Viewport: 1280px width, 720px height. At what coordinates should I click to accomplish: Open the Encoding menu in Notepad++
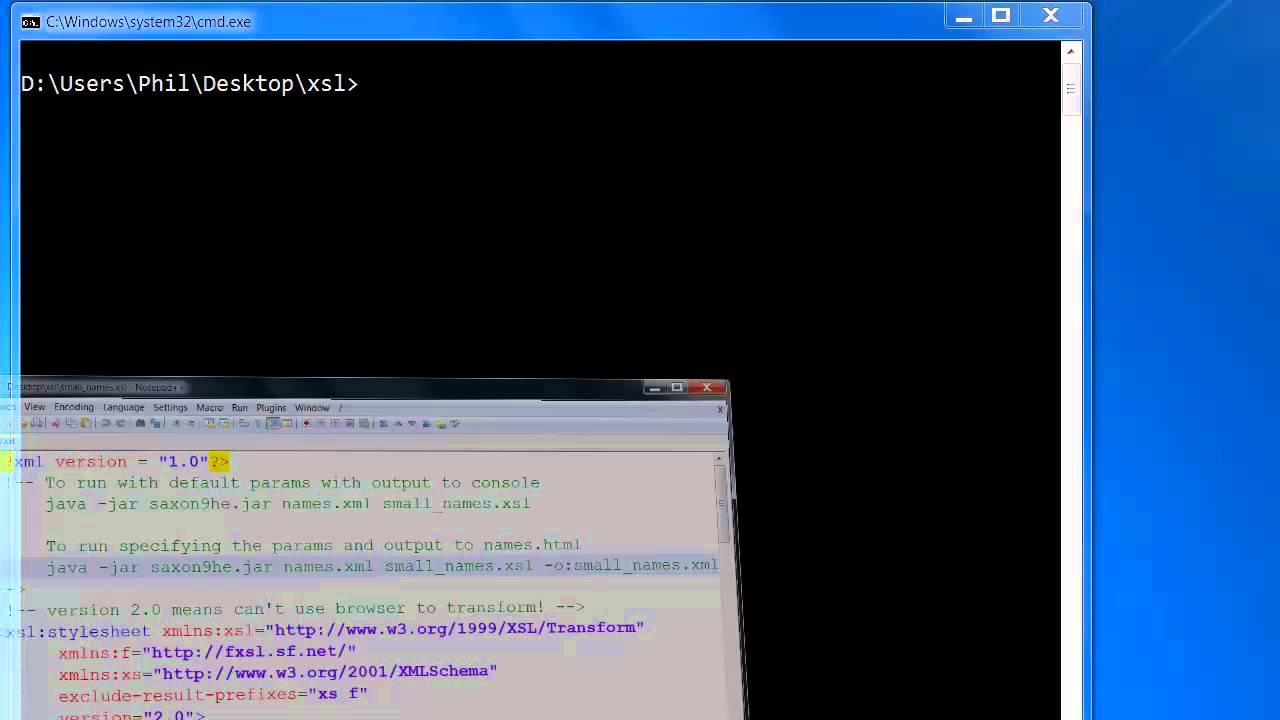(73, 407)
